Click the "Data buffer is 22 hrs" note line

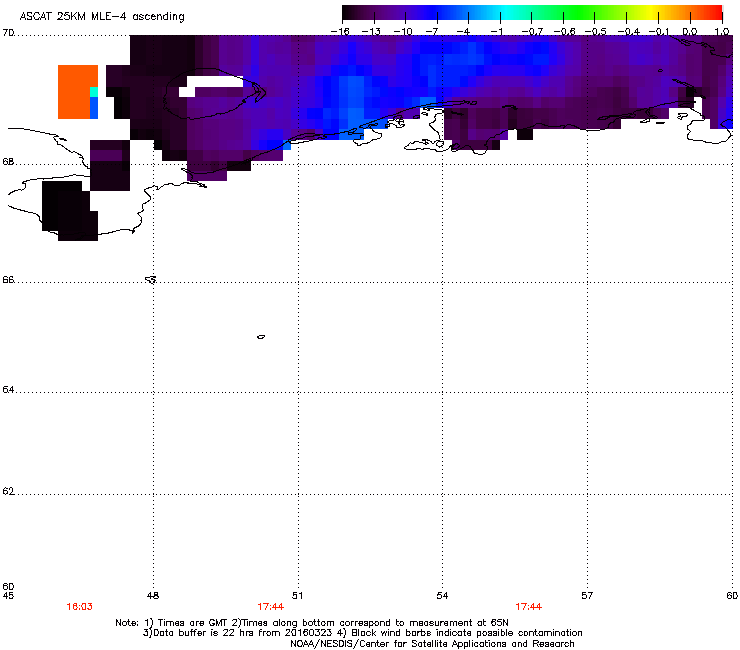(362, 633)
